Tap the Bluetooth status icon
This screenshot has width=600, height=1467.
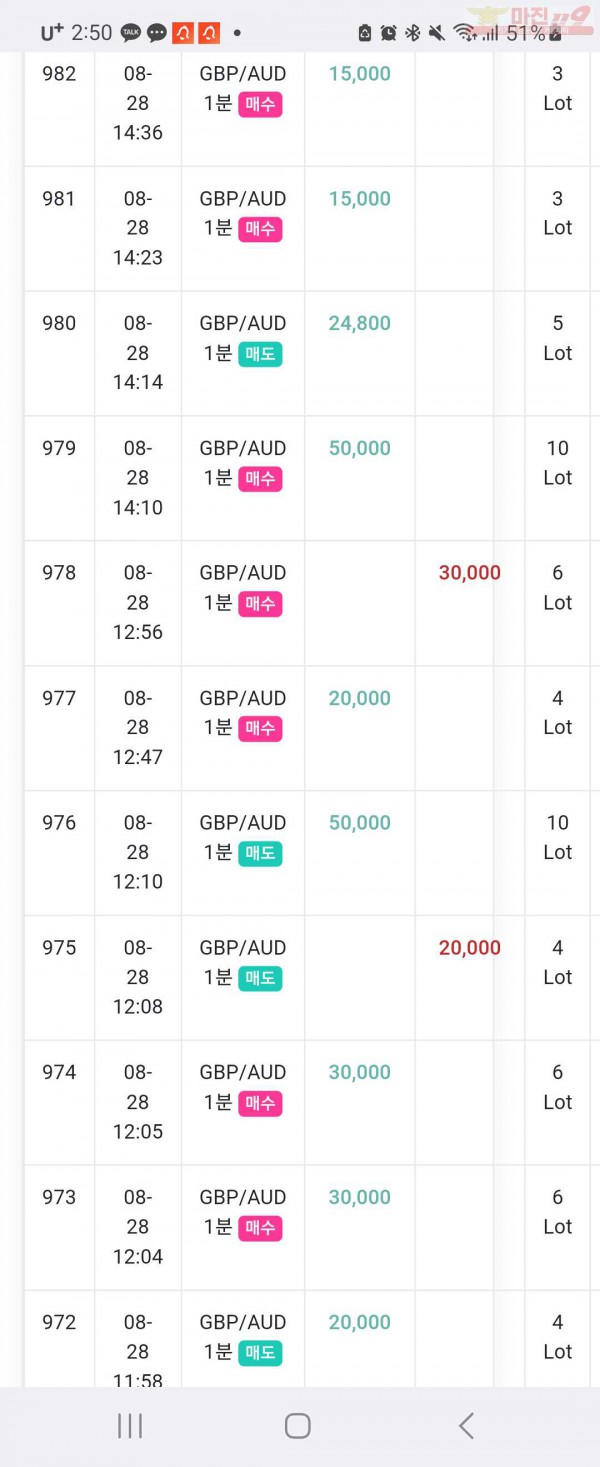(412, 33)
